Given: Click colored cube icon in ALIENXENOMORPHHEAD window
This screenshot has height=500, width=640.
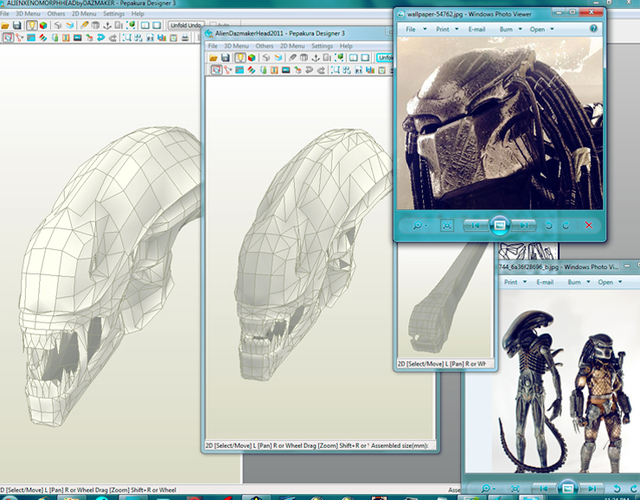Looking at the screenshot, I should [x=43, y=25].
